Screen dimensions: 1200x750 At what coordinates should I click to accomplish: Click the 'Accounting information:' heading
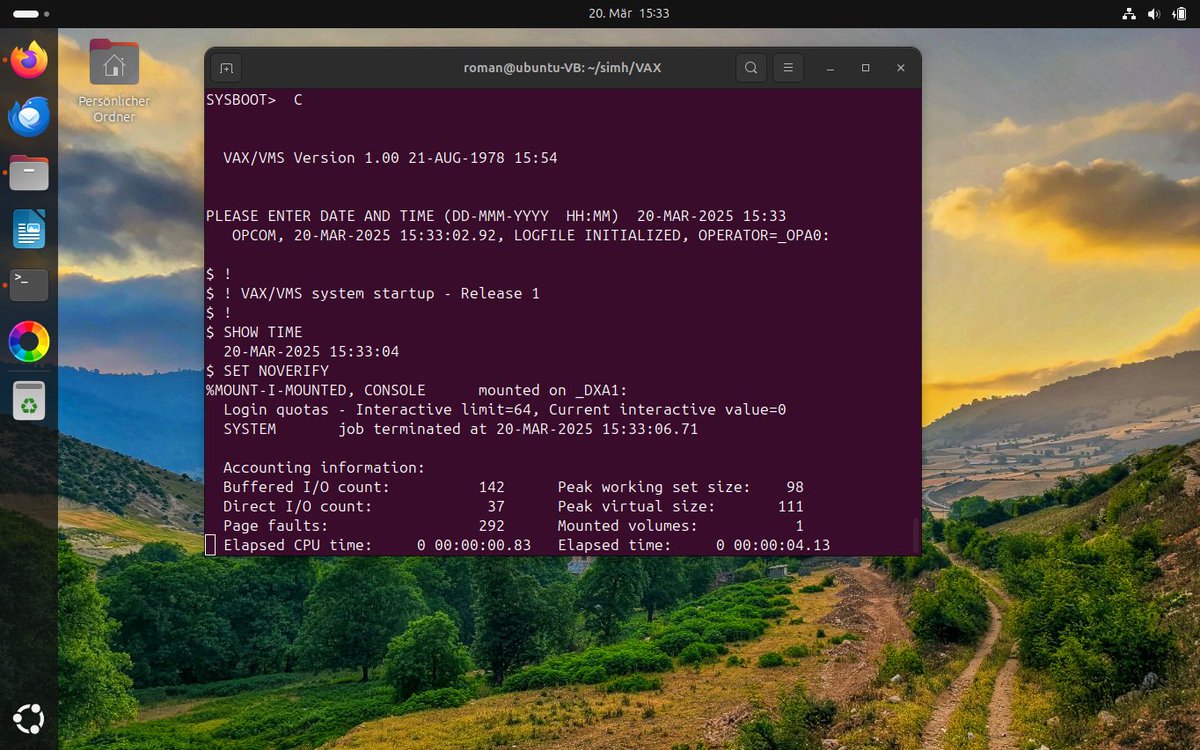click(x=324, y=467)
